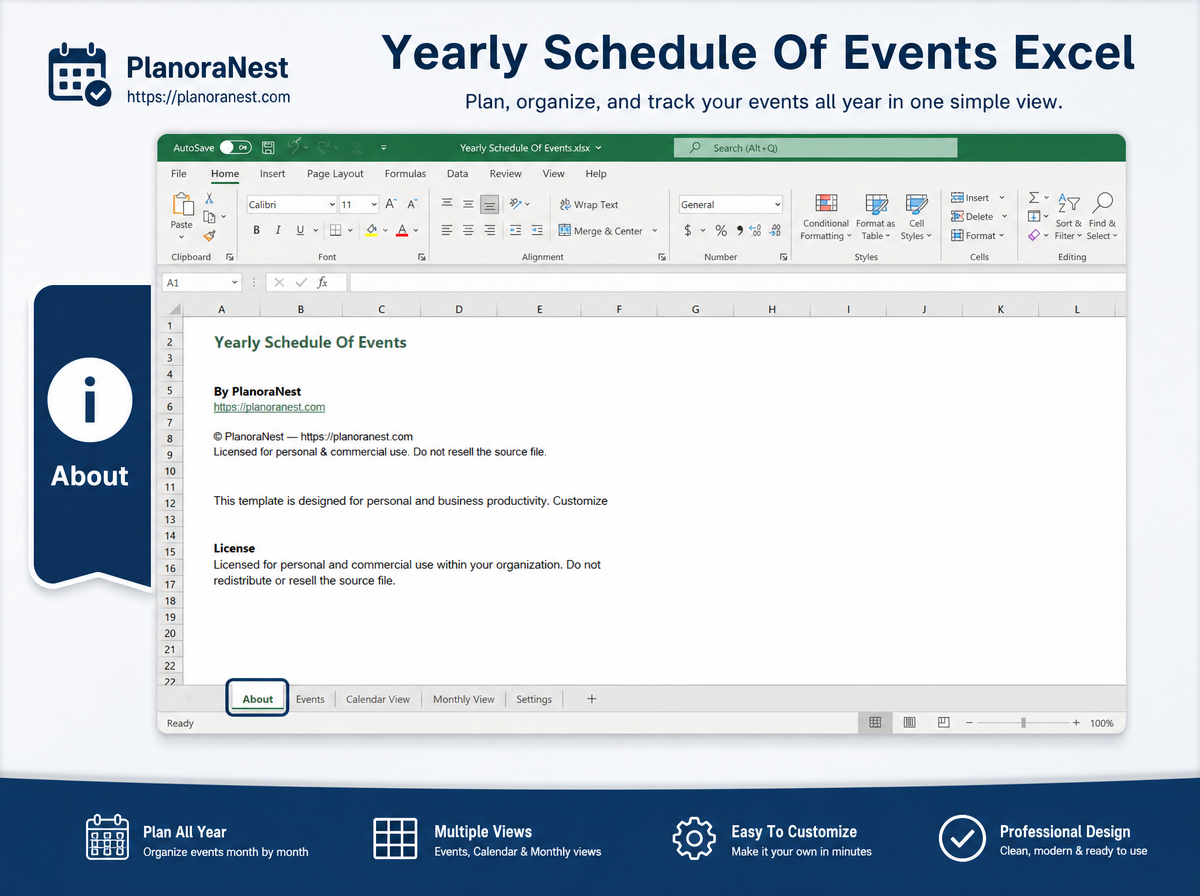Image resolution: width=1200 pixels, height=896 pixels.
Task: Click the Cut scissors icon
Action: click(209, 199)
